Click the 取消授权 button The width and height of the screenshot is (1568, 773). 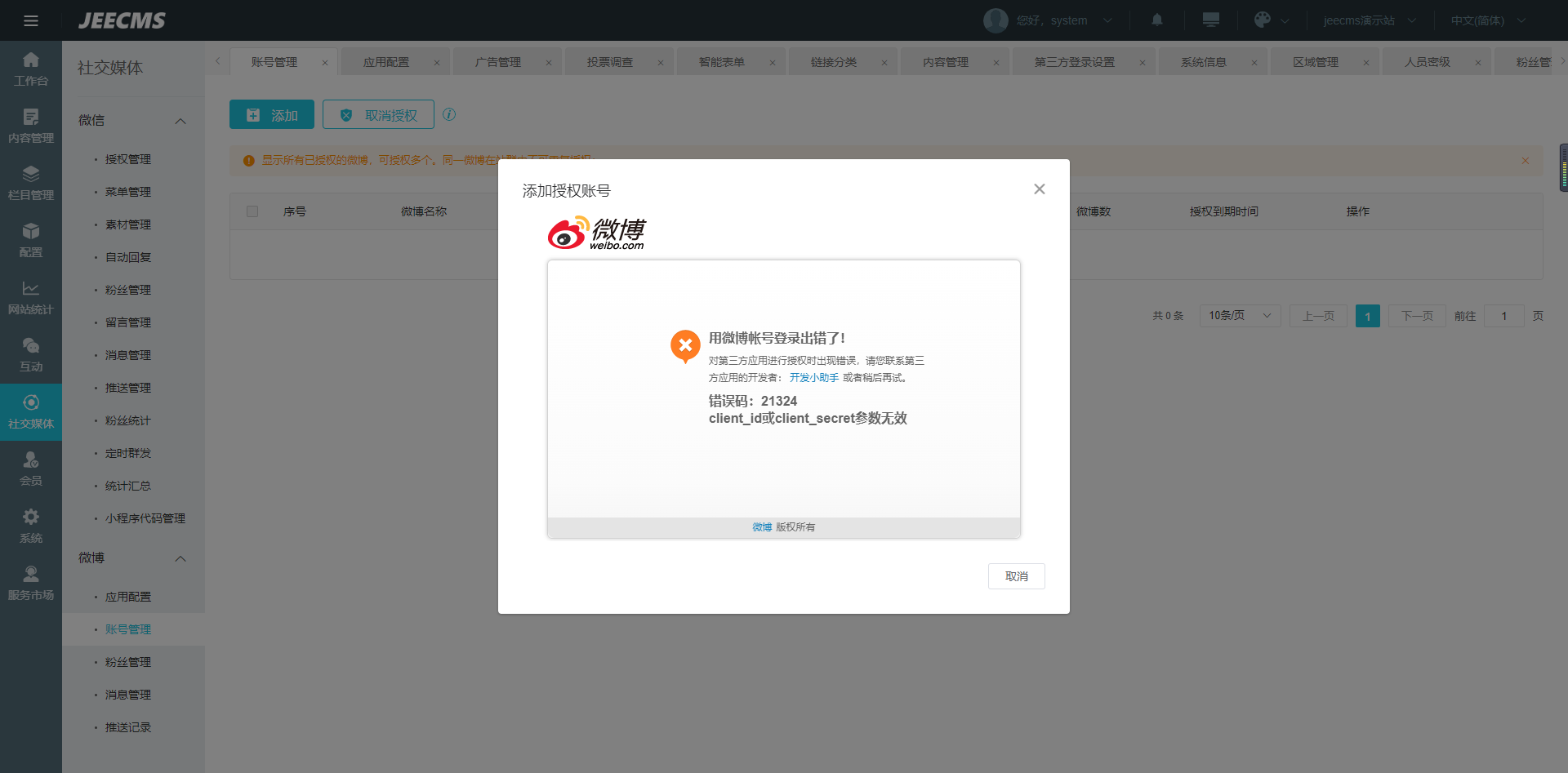pos(378,115)
